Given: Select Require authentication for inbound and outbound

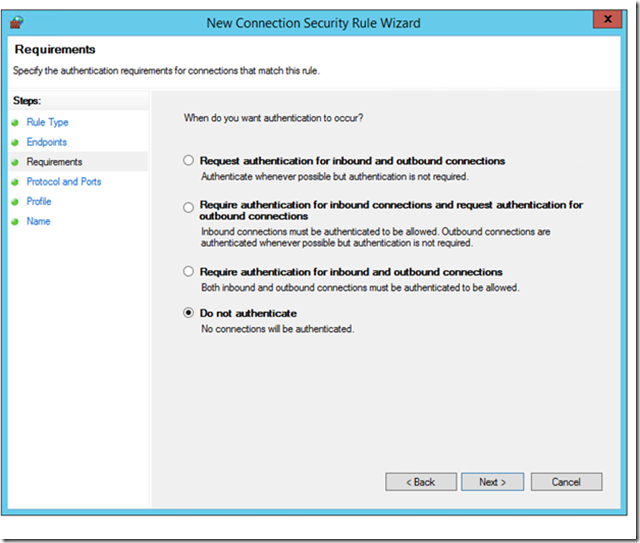Looking at the screenshot, I should [188, 272].
